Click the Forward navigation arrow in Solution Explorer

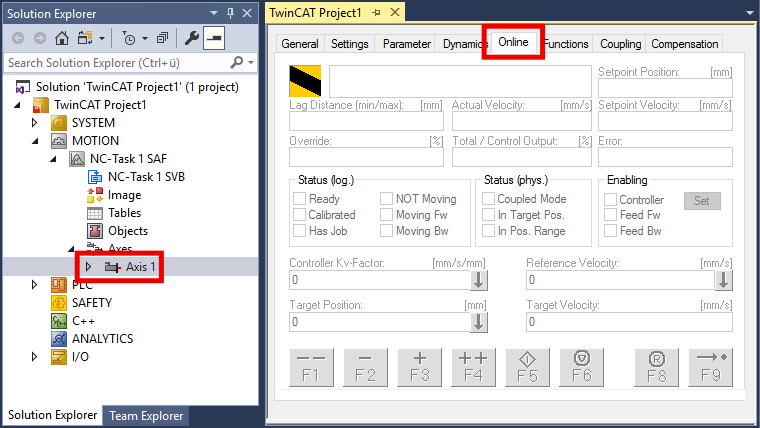pyautogui.click(x=40, y=38)
